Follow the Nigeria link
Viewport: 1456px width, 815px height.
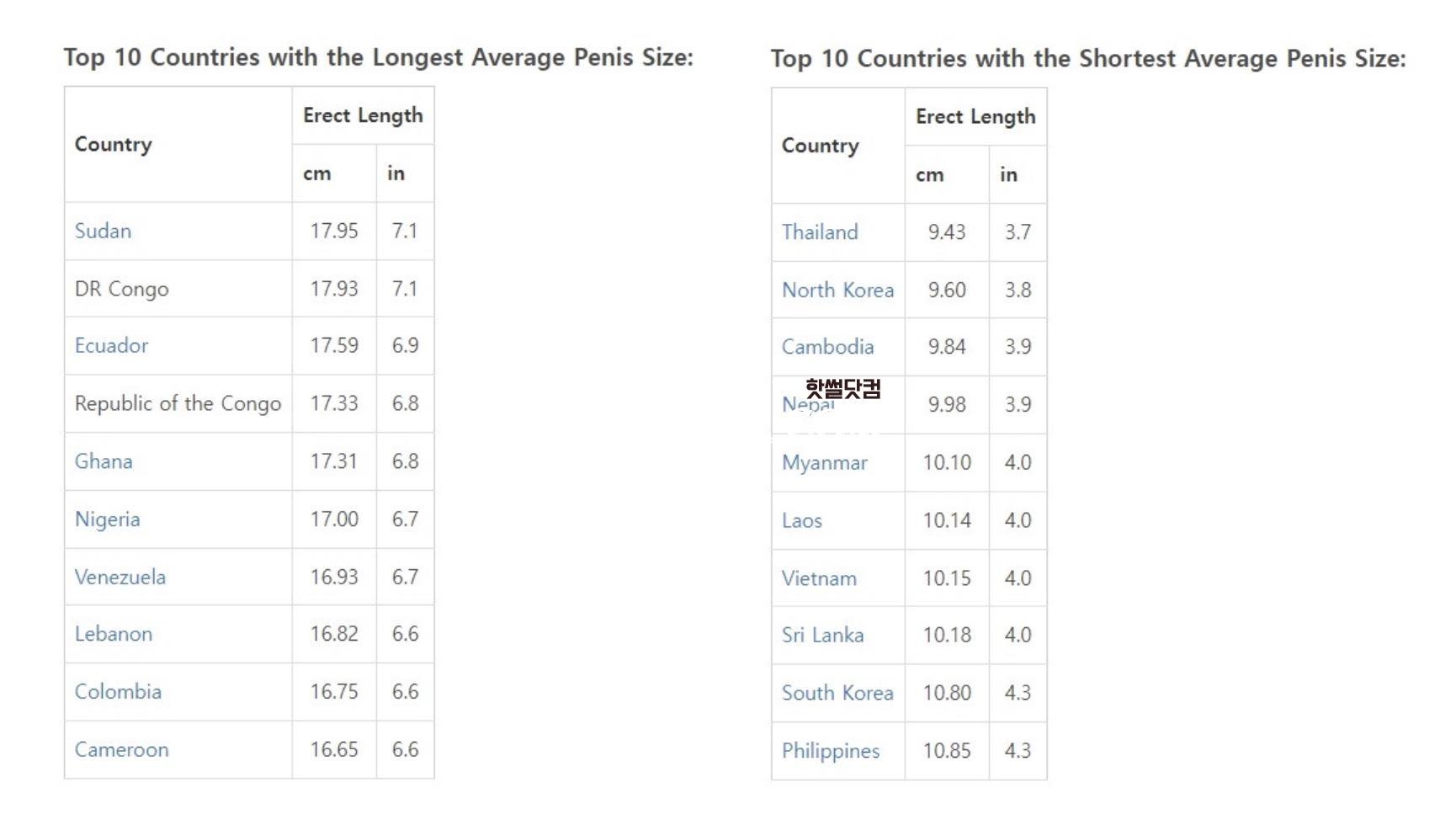click(107, 519)
